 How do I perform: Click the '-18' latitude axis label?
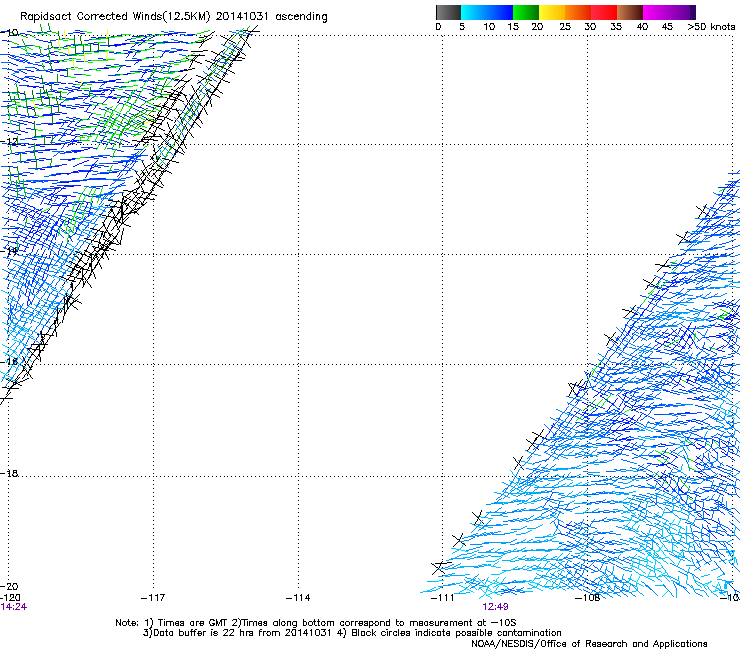(x=10, y=473)
